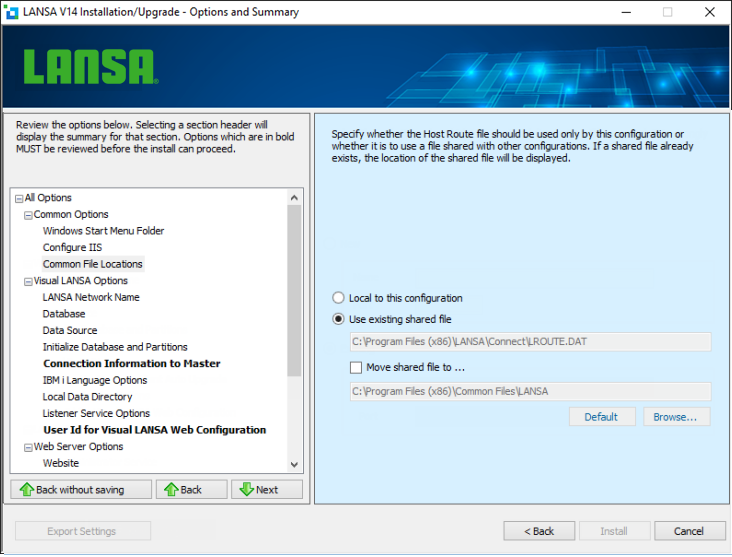The image size is (732, 557).
Task: Click the LANSA installer icon in title bar
Action: point(10,12)
